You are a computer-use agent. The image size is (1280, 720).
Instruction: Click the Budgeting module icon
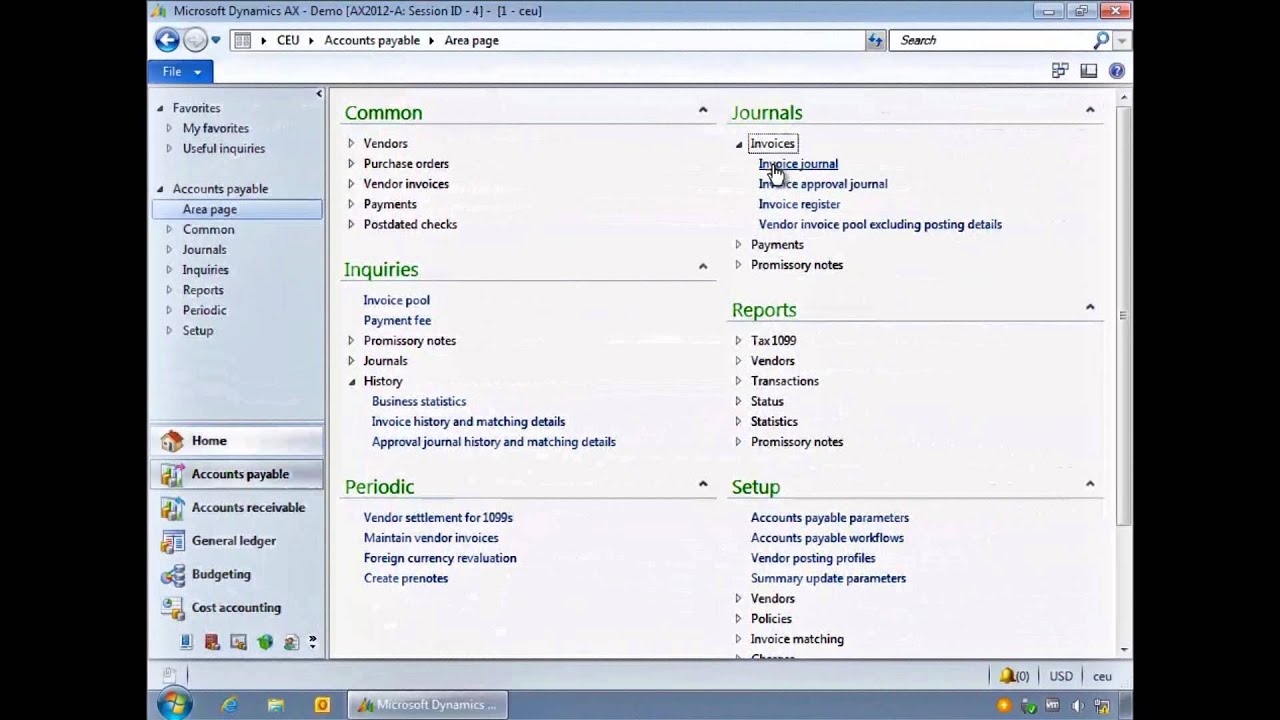172,575
